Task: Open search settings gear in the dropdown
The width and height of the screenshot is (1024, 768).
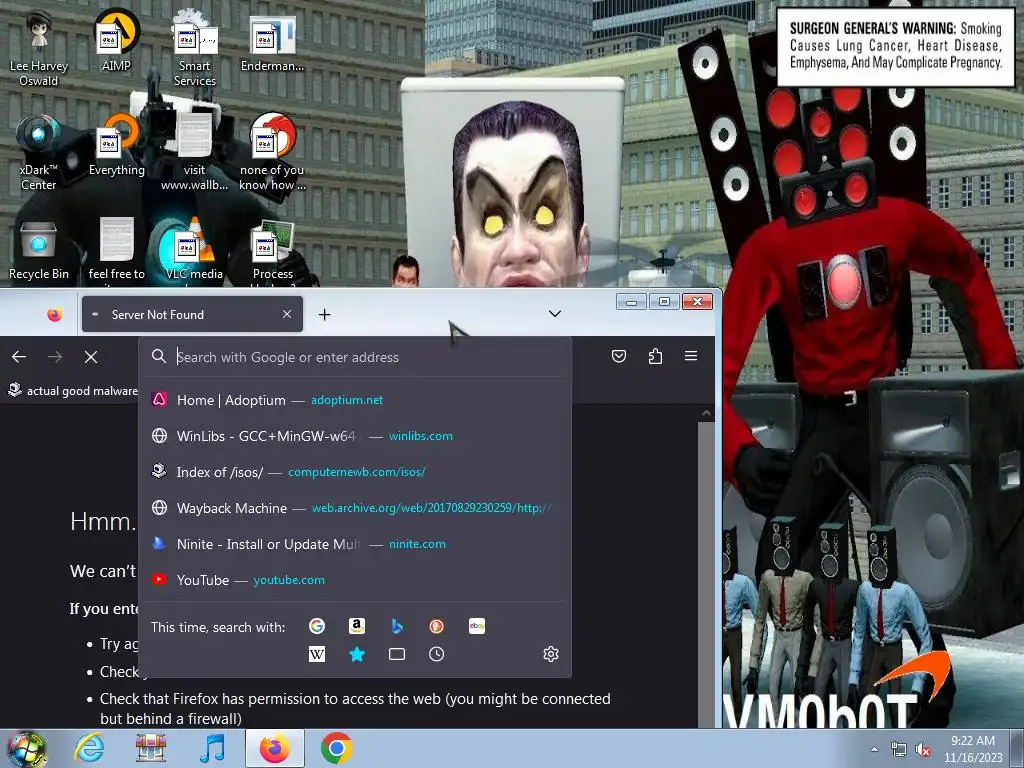Action: (x=551, y=654)
